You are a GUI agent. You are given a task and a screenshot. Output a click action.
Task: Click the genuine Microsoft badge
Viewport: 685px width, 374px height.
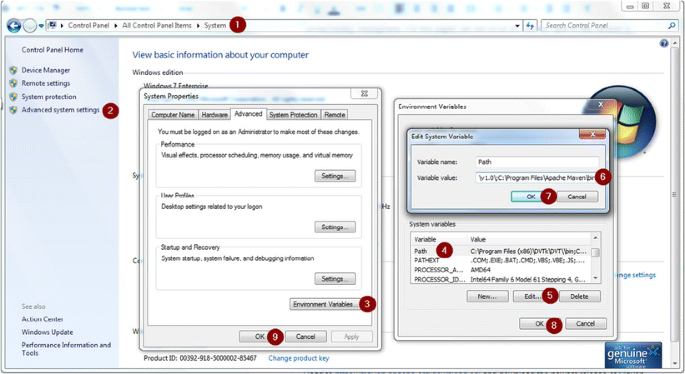click(633, 355)
